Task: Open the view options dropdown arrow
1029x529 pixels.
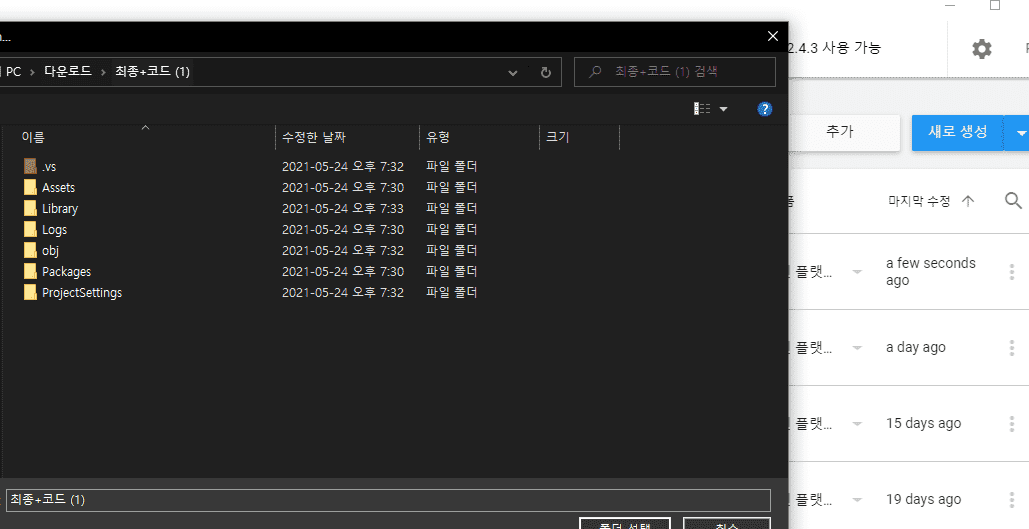Action: pos(723,109)
